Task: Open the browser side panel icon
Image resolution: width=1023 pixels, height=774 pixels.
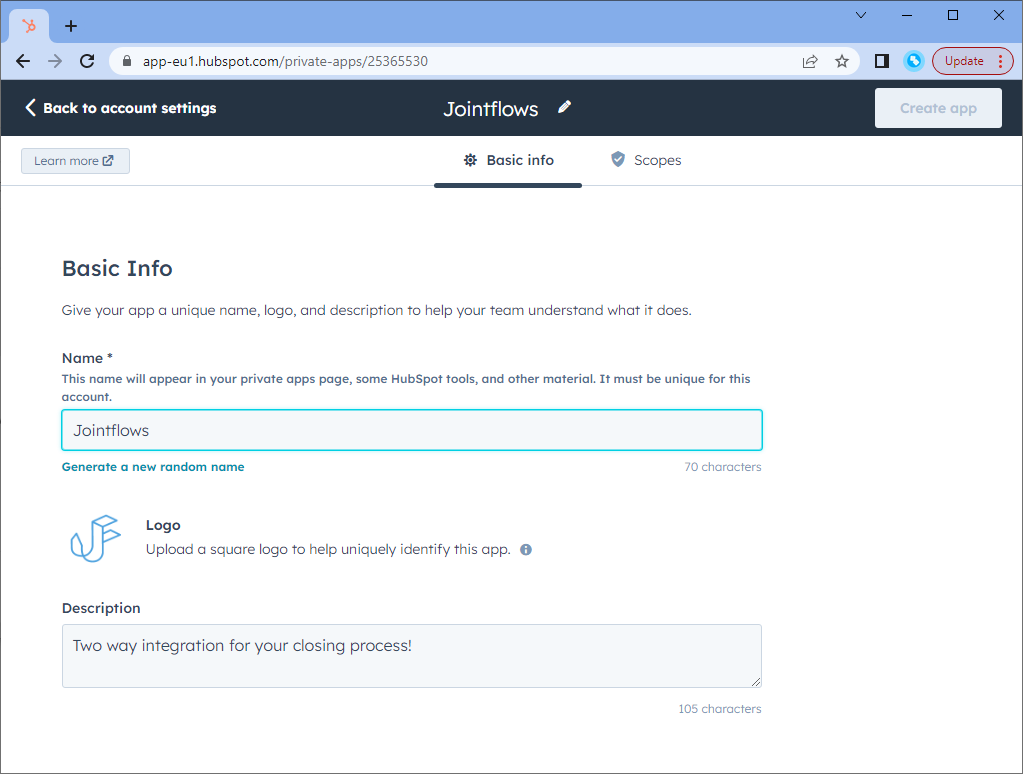Action: [881, 61]
